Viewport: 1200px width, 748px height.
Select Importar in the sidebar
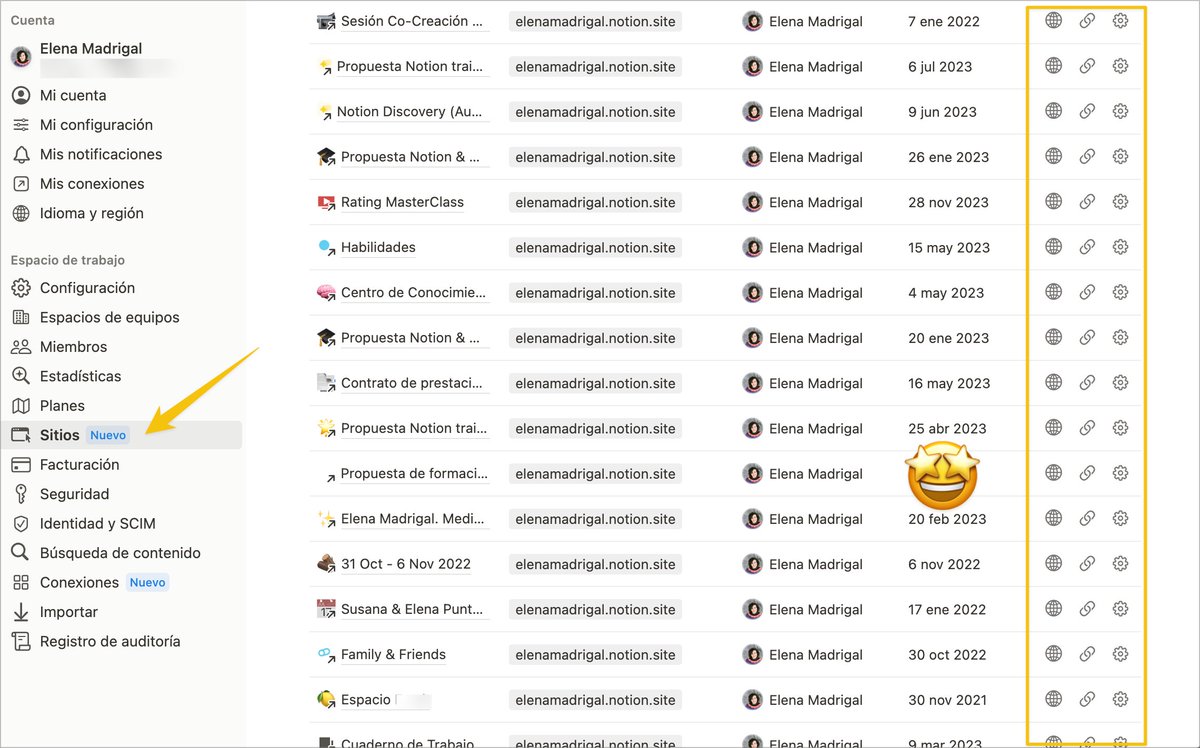click(68, 612)
